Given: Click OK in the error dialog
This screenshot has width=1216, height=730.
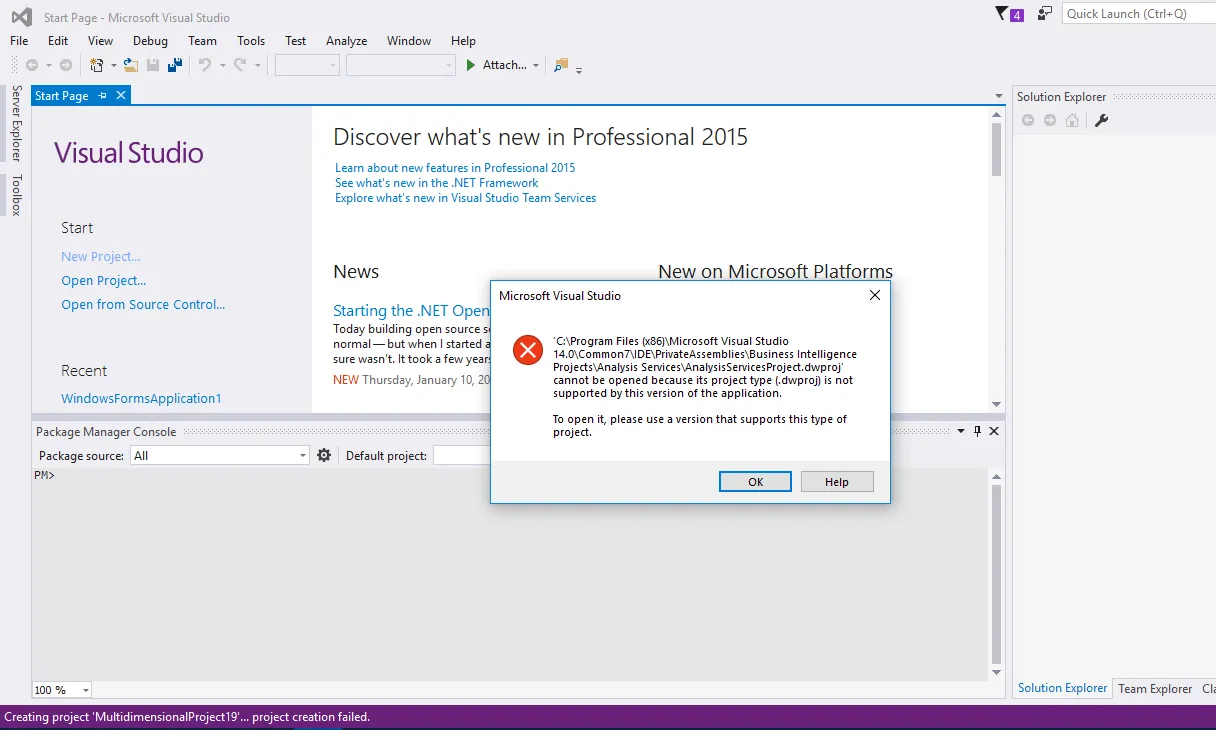Looking at the screenshot, I should tap(756, 482).
